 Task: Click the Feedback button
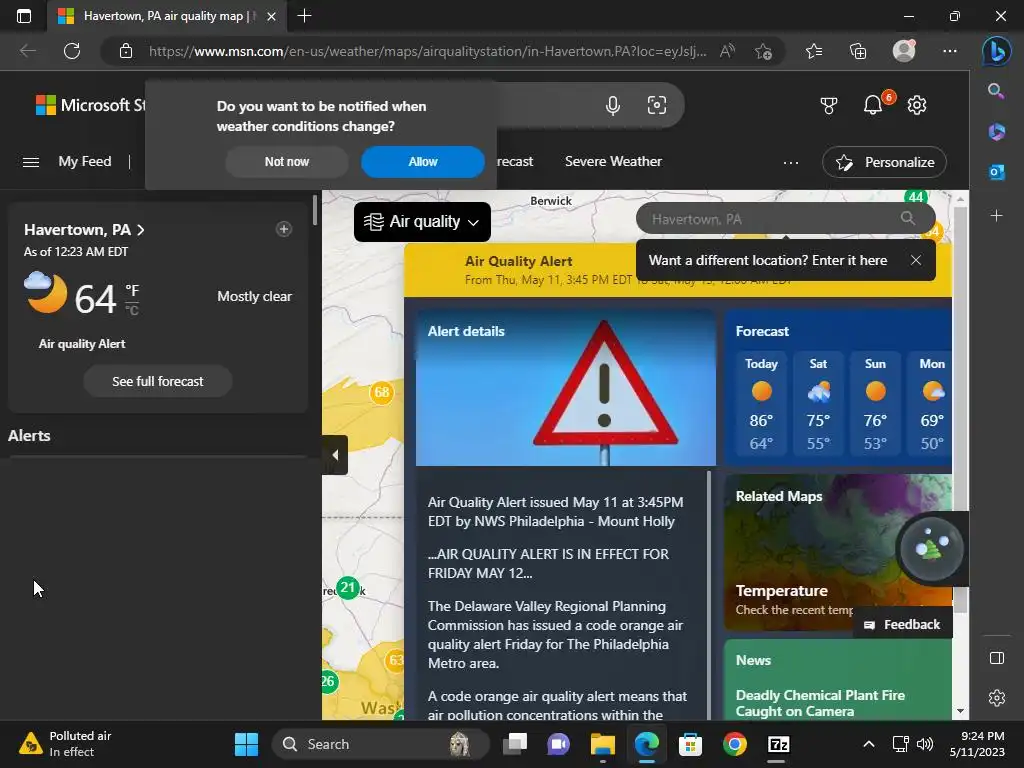coord(903,624)
